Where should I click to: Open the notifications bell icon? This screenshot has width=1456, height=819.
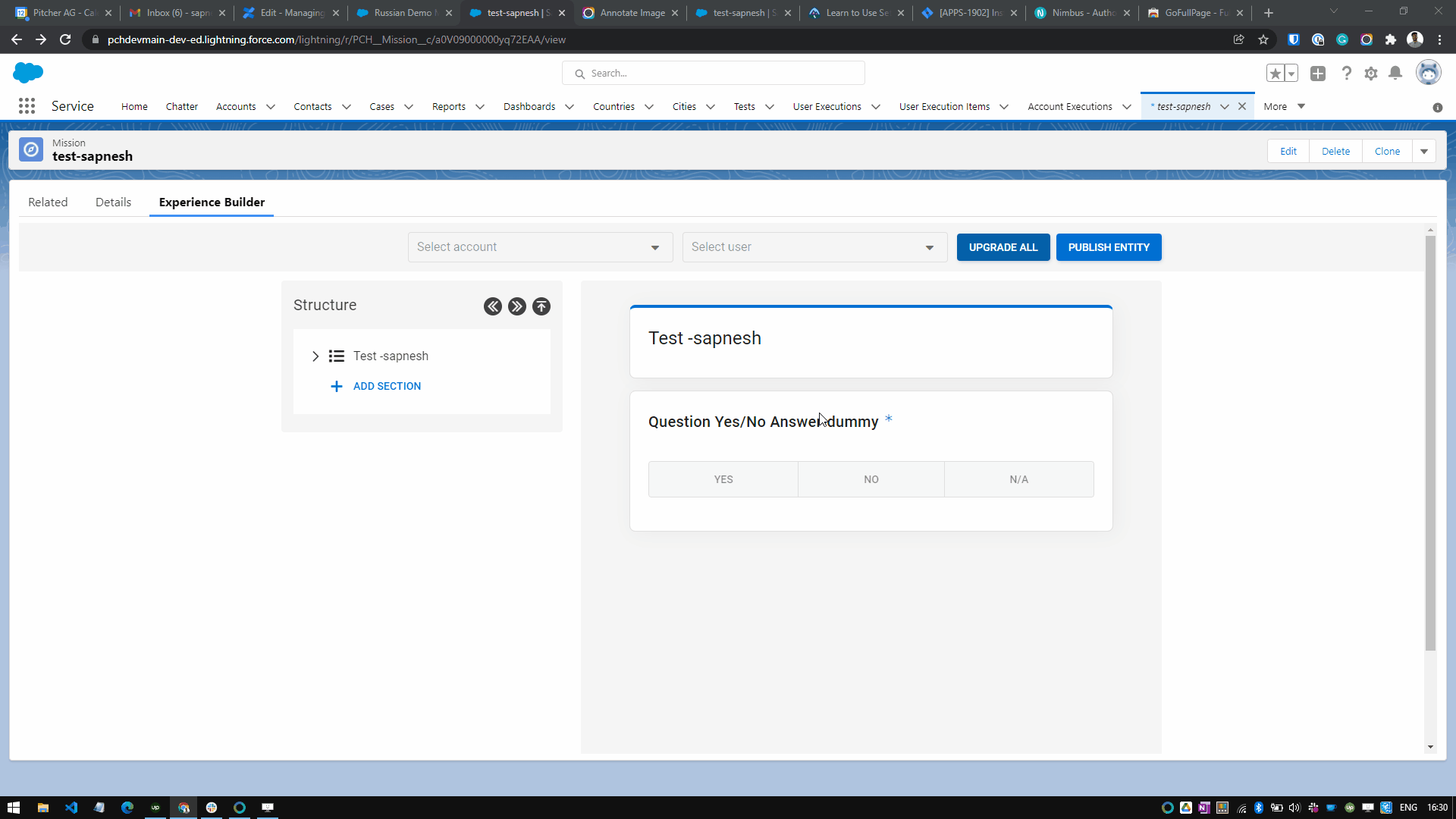(x=1395, y=74)
